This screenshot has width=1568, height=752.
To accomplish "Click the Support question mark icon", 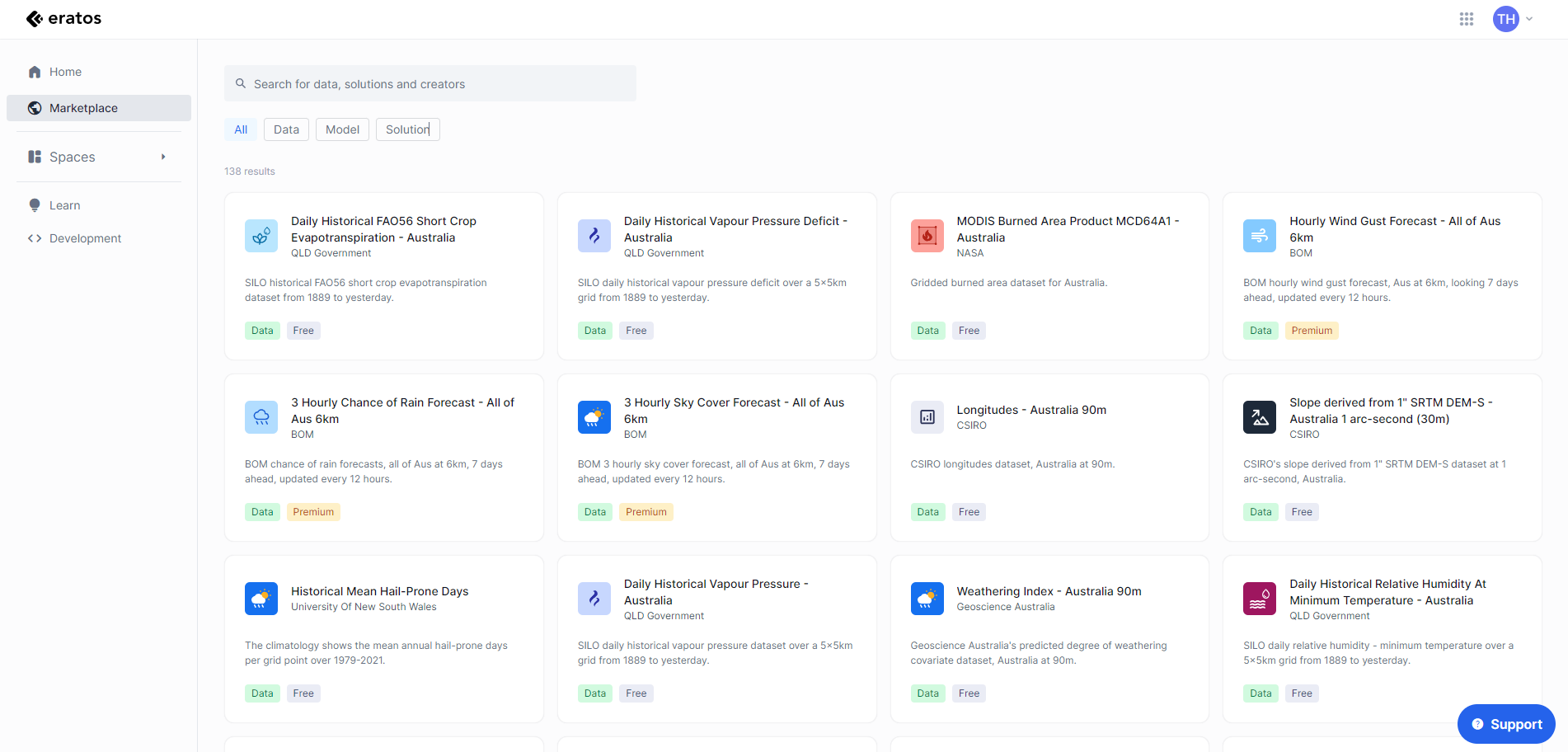I will 1477,724.
